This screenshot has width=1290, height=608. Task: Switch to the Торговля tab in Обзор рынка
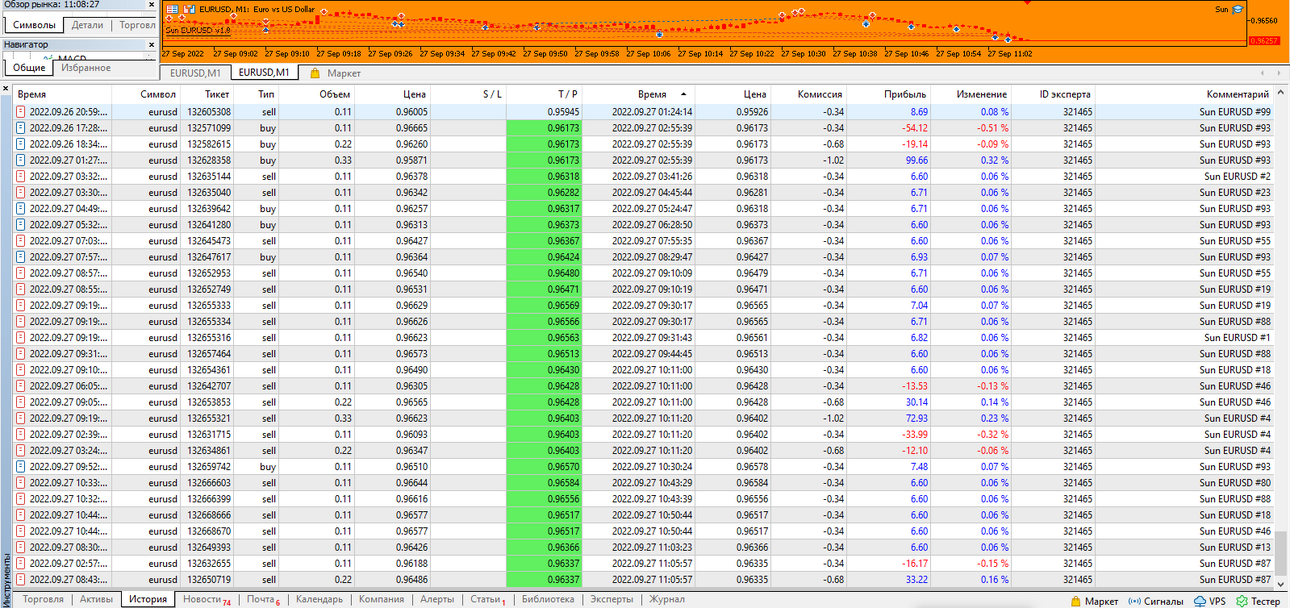(x=137, y=25)
